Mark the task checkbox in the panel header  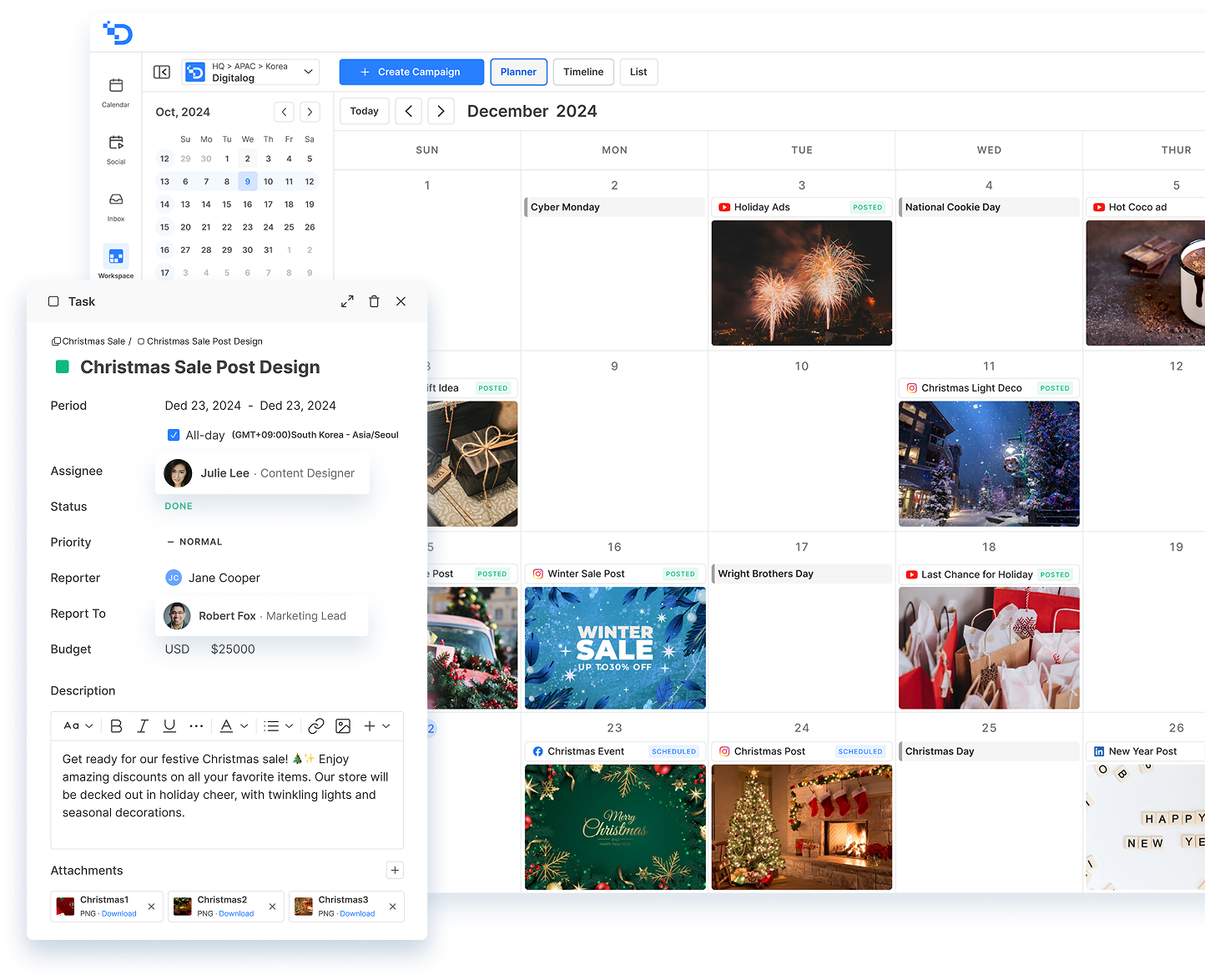pyautogui.click(x=53, y=301)
